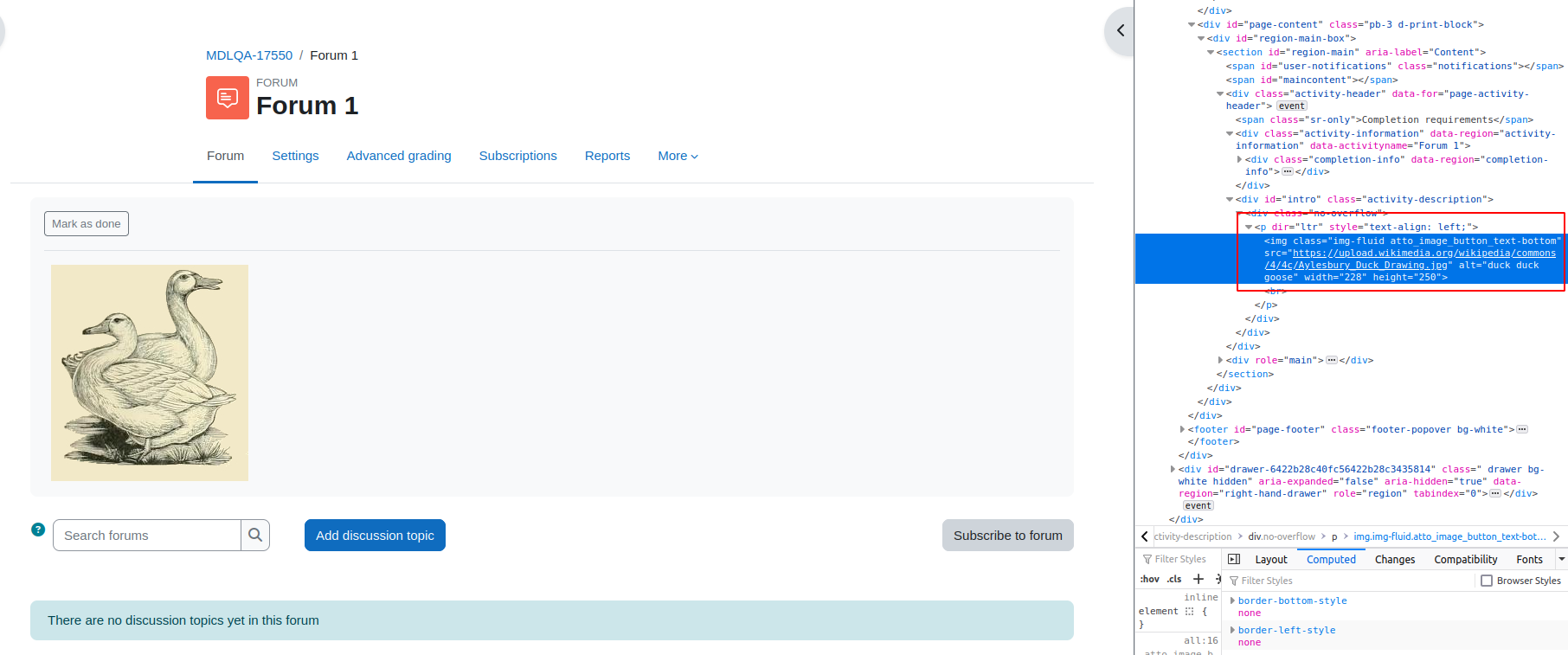Image resolution: width=1568 pixels, height=655 pixels.
Task: Expand the completion-info div node
Action: pos(1239,159)
